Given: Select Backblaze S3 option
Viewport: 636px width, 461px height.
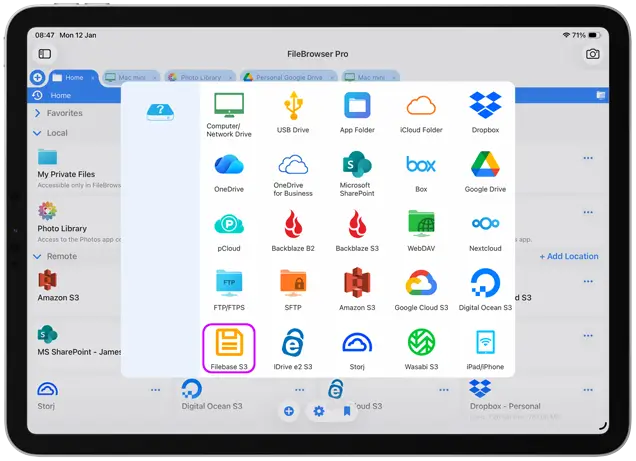Looking at the screenshot, I should click(x=357, y=231).
